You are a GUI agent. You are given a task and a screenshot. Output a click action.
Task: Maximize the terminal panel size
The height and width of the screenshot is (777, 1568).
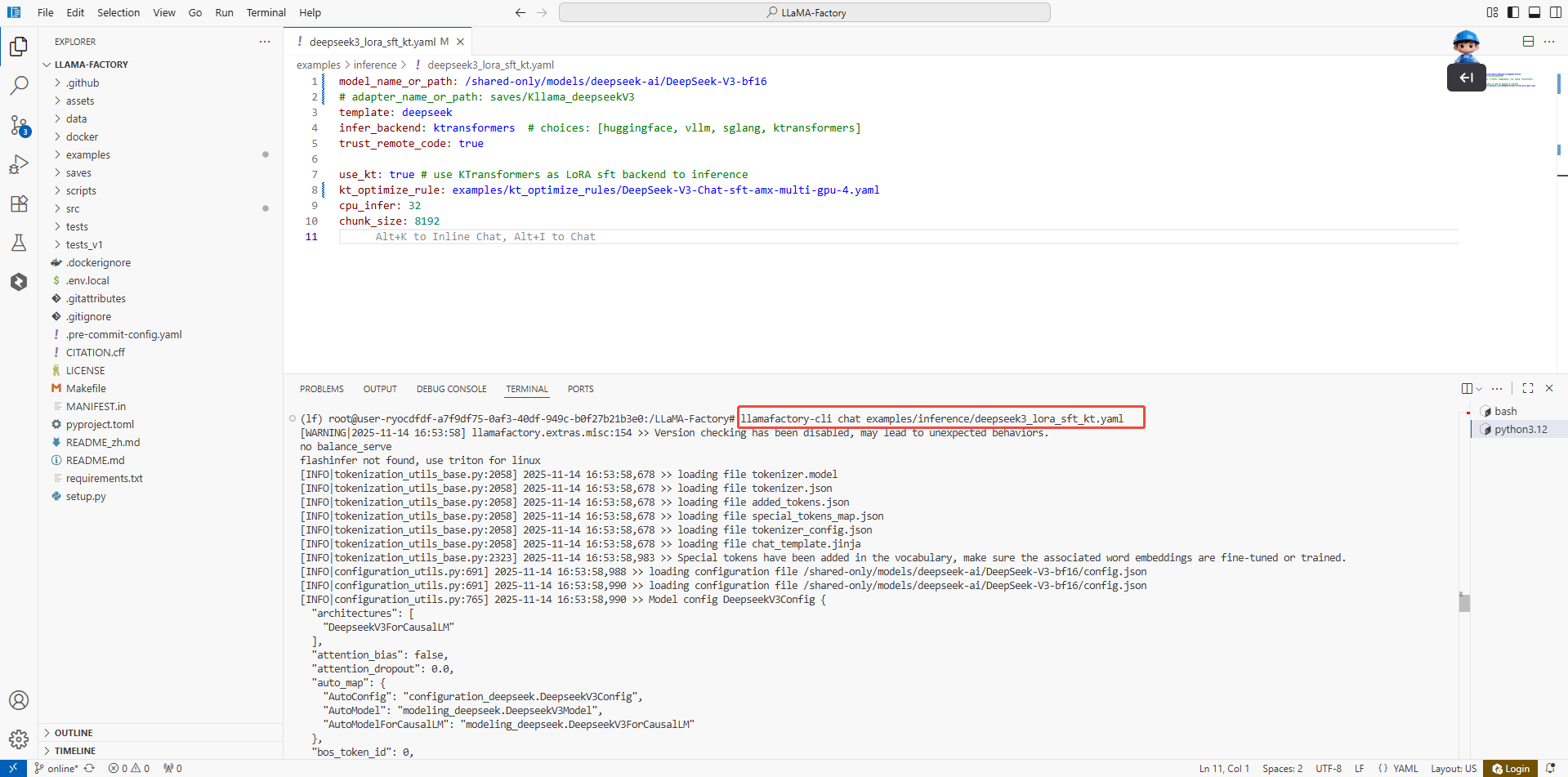pos(1528,389)
